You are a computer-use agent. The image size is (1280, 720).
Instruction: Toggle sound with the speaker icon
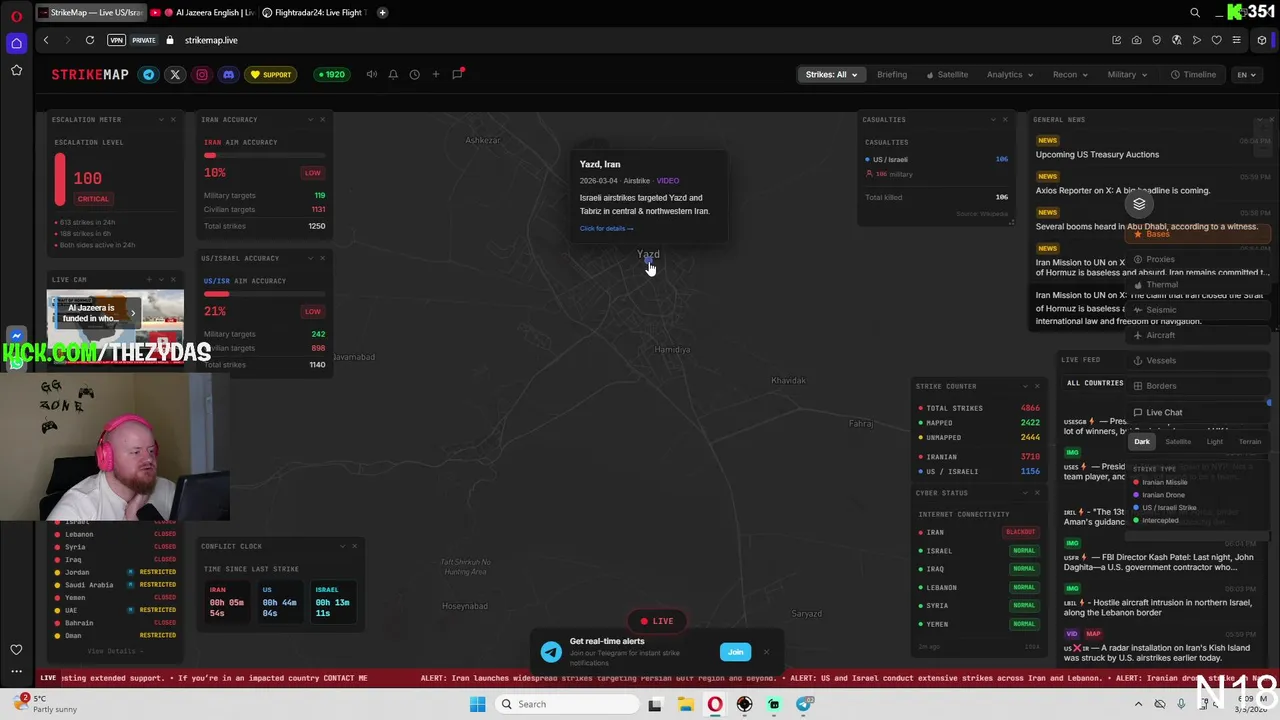pyautogui.click(x=372, y=74)
